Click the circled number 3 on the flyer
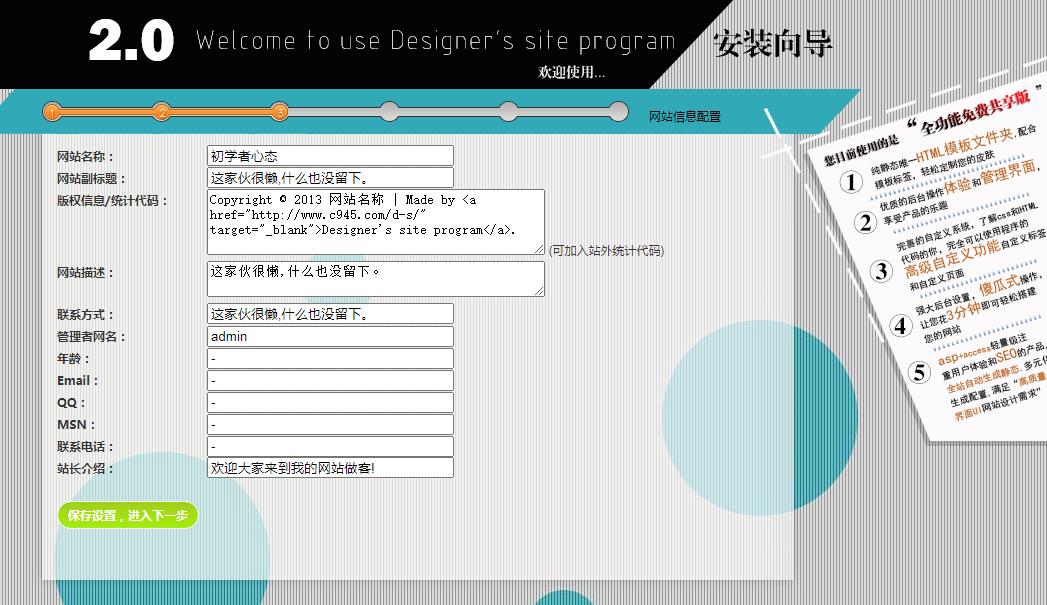This screenshot has height=605, width=1047. (x=881, y=271)
